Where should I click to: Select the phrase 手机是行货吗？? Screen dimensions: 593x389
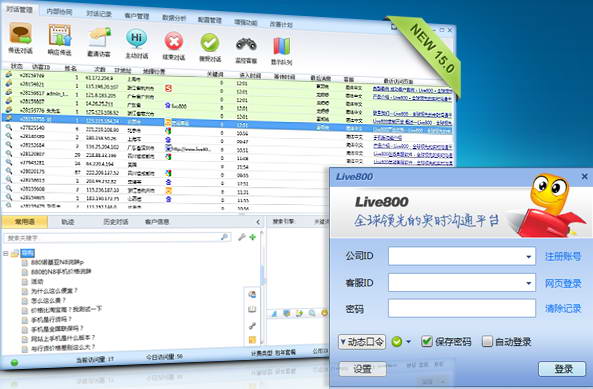pos(51,319)
